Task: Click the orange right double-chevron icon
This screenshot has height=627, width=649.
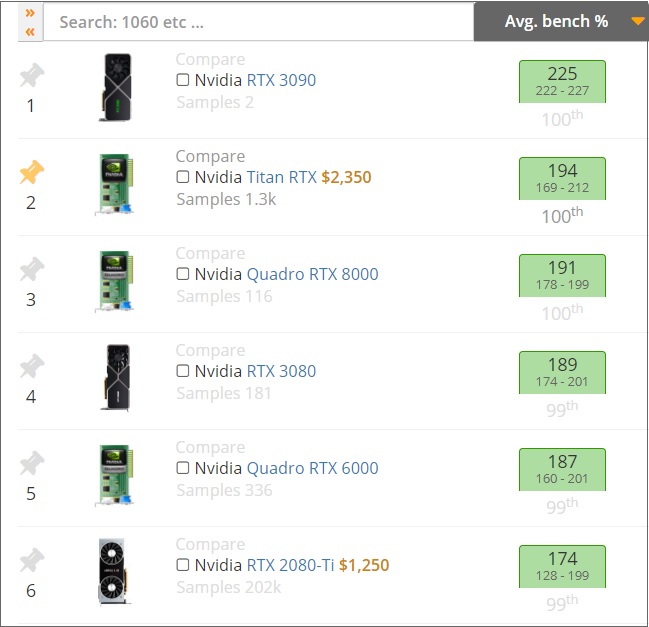Action: pos(30,13)
